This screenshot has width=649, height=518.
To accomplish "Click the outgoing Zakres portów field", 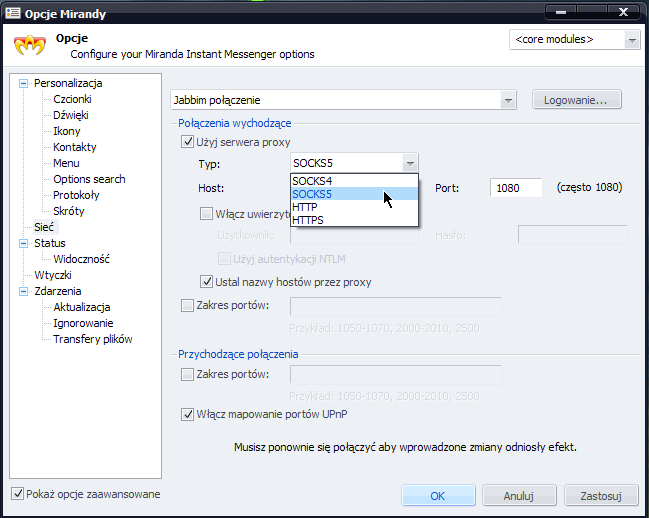I will 396,307.
